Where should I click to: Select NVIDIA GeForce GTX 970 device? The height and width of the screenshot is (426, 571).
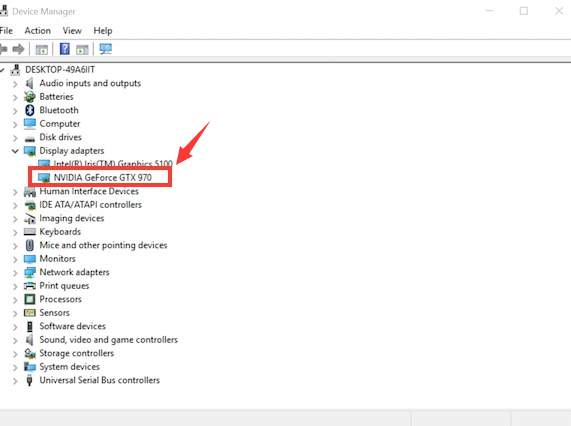tap(102, 177)
